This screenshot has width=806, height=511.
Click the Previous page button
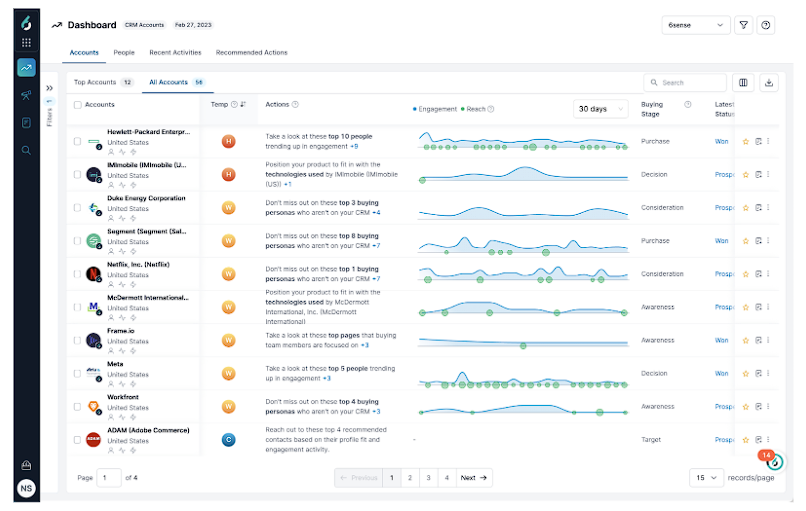(359, 478)
